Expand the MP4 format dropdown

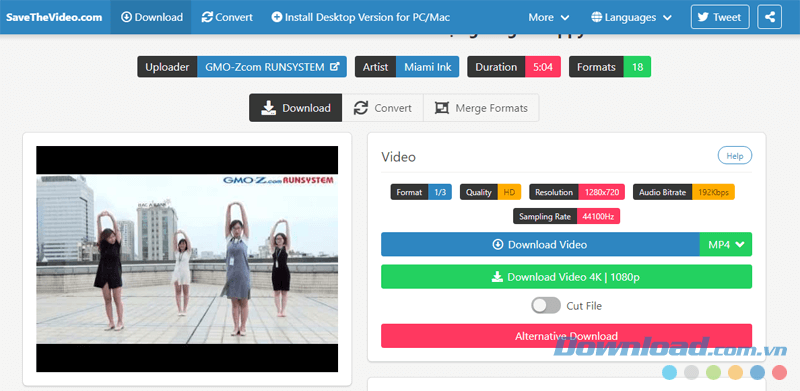point(726,245)
